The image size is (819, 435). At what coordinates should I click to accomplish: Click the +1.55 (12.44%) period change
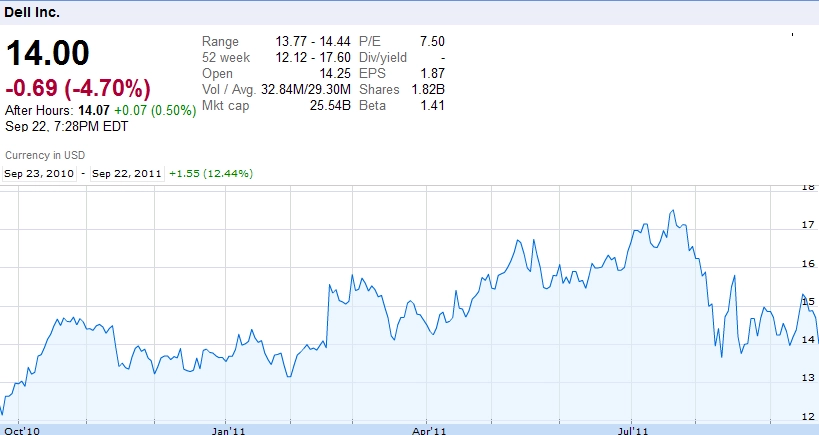pos(211,173)
